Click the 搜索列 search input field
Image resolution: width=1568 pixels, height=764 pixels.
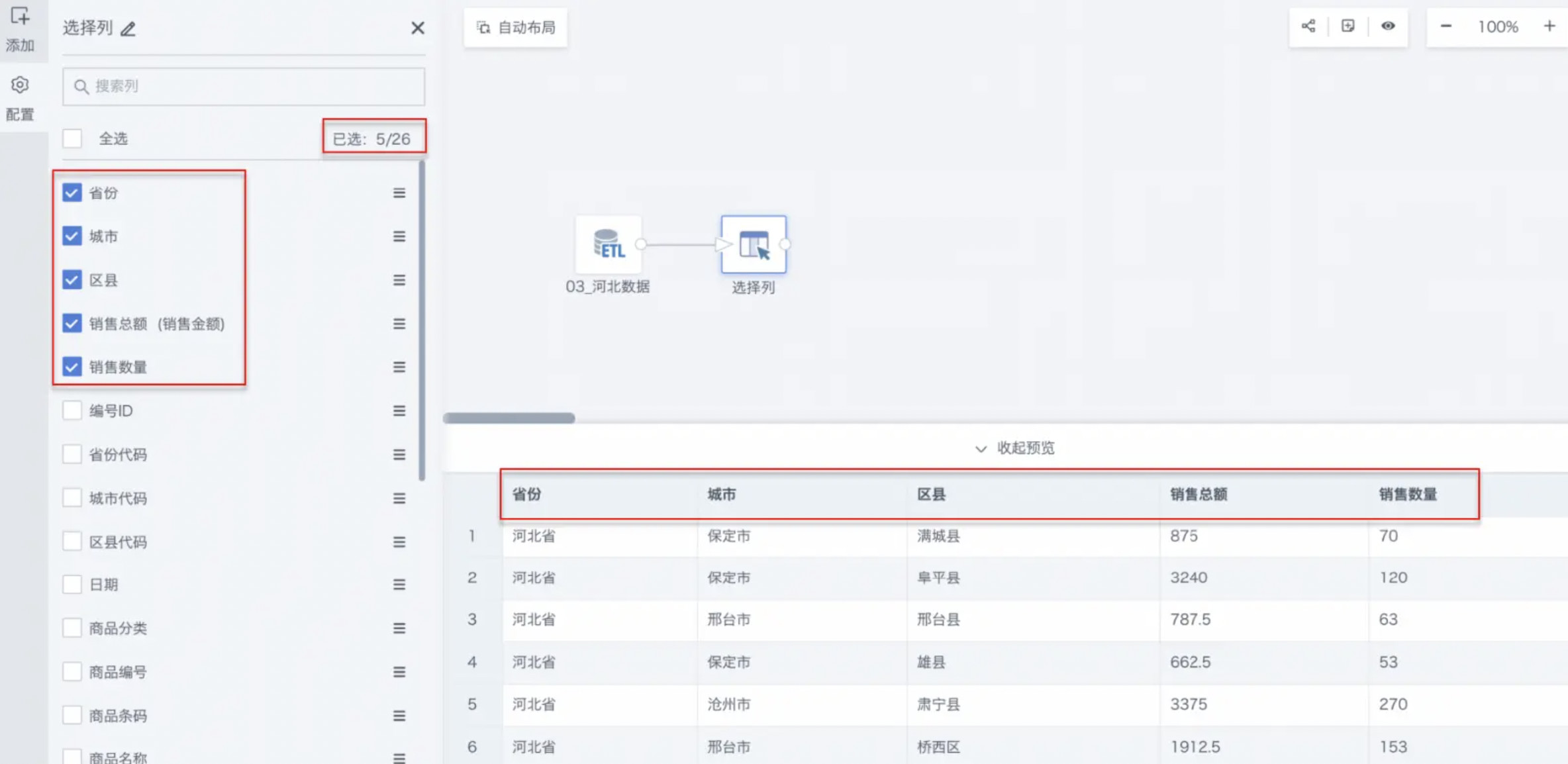(244, 86)
